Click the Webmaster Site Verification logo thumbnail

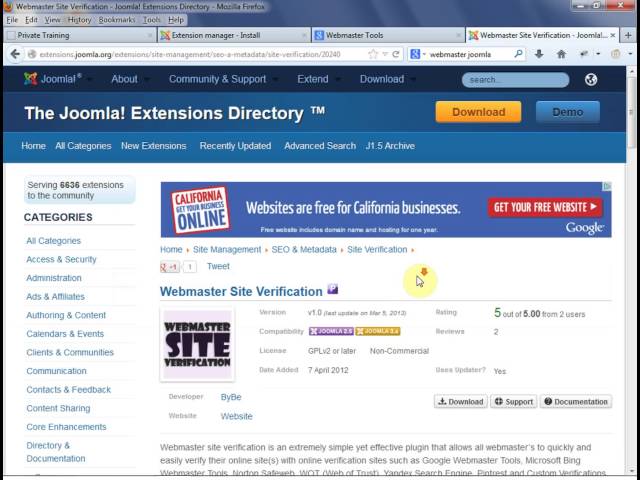(198, 344)
